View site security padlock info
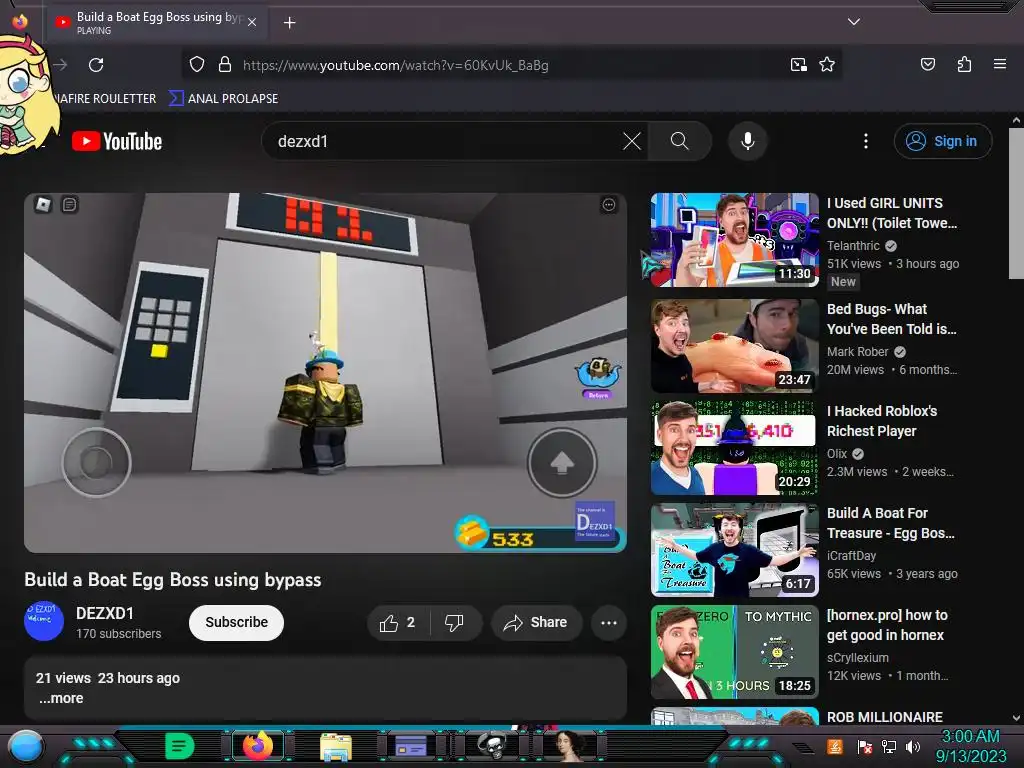 pos(225,65)
